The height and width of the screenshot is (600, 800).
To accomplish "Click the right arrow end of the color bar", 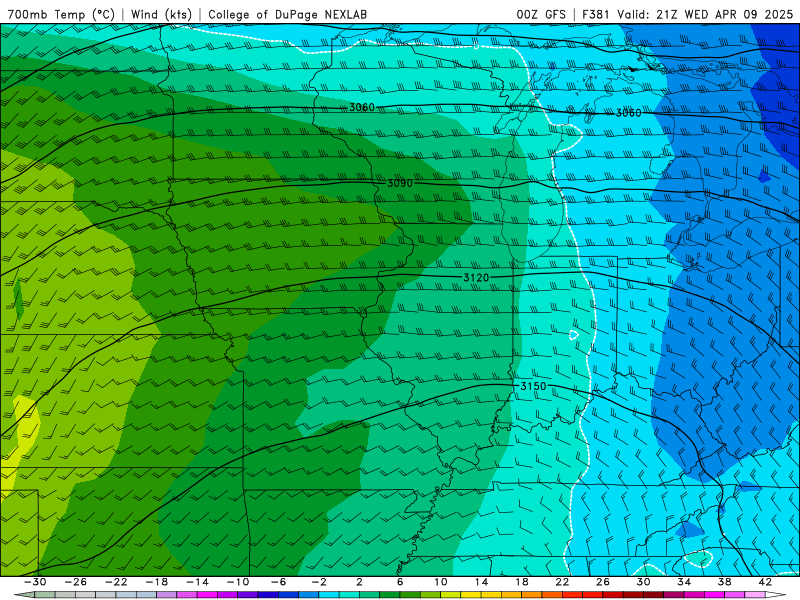I will pyautogui.click(x=775, y=595).
